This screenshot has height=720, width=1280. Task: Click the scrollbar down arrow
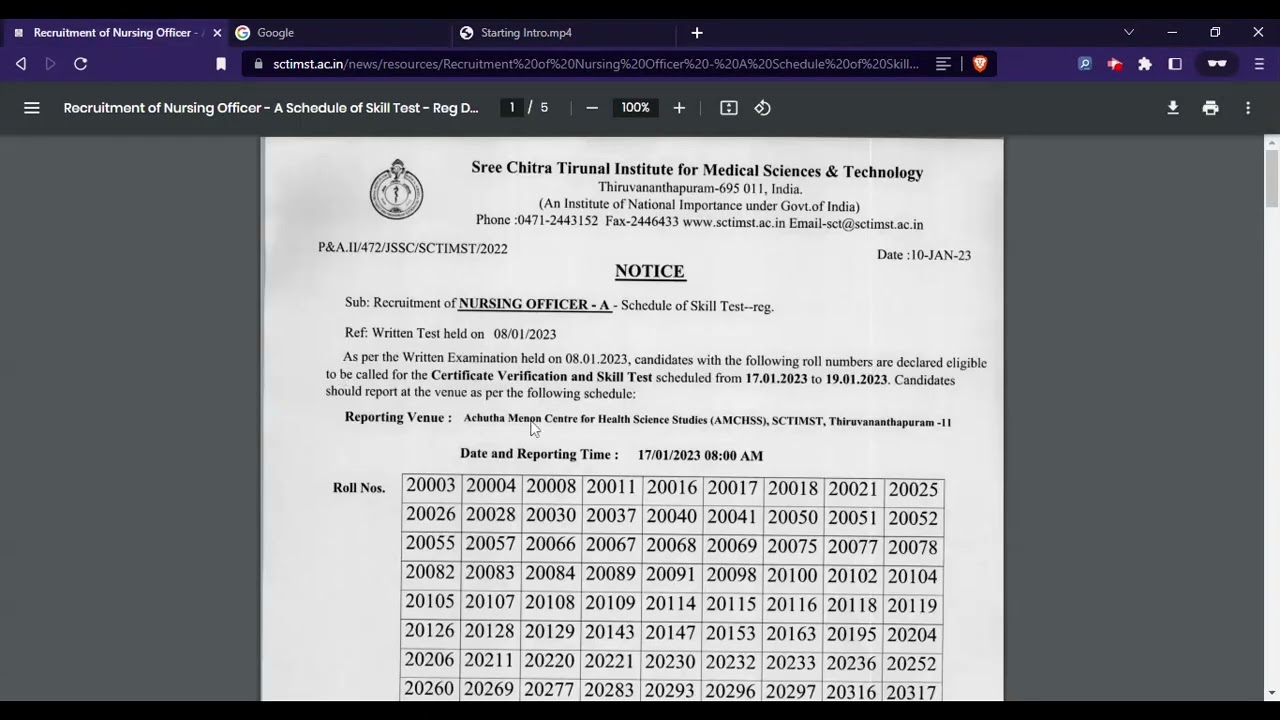(x=1272, y=692)
